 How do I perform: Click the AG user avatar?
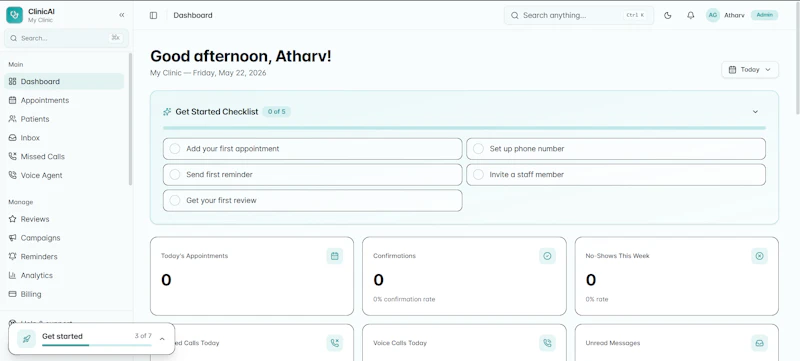pos(713,15)
